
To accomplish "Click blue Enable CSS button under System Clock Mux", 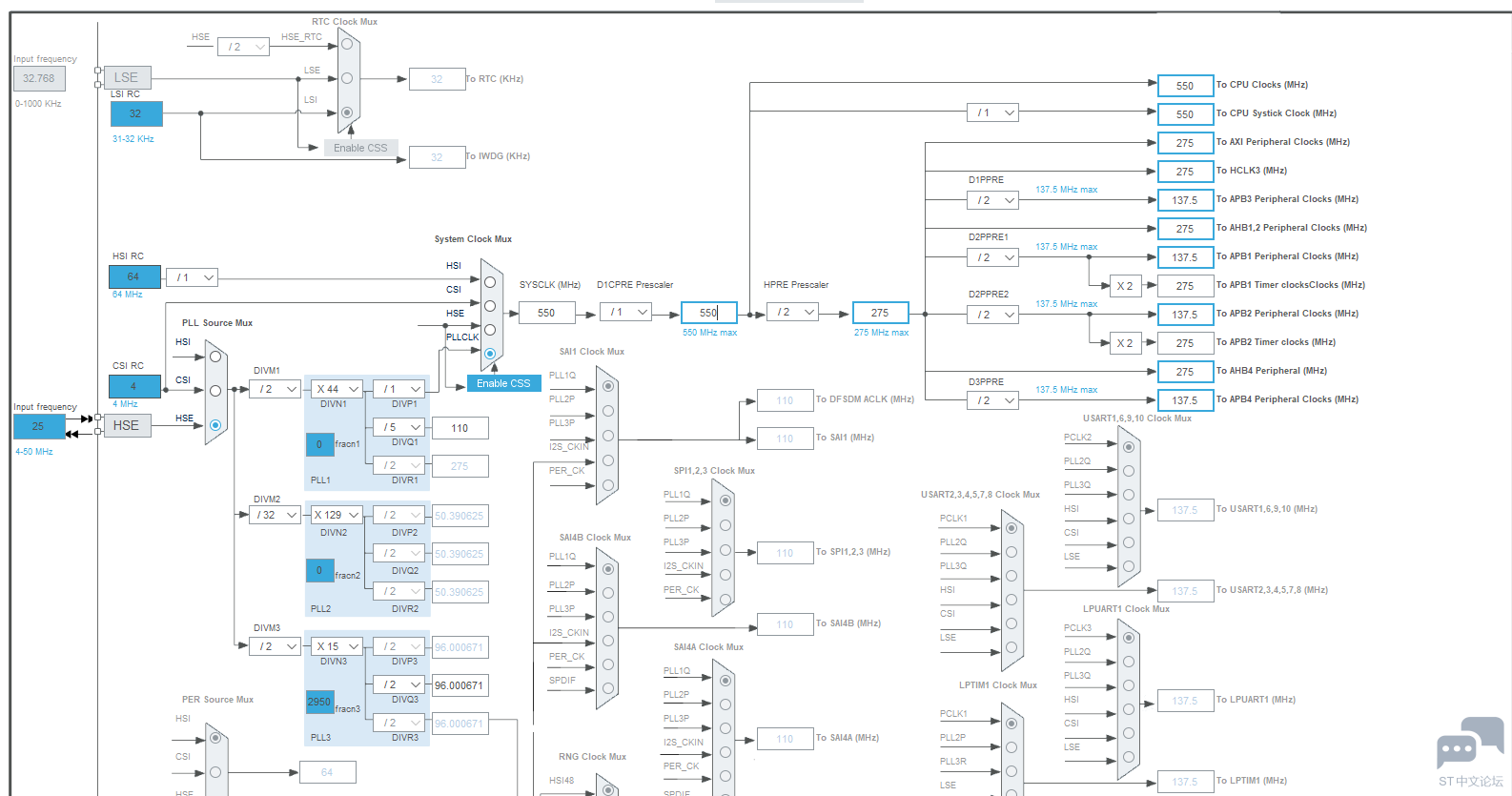I will pos(503,383).
